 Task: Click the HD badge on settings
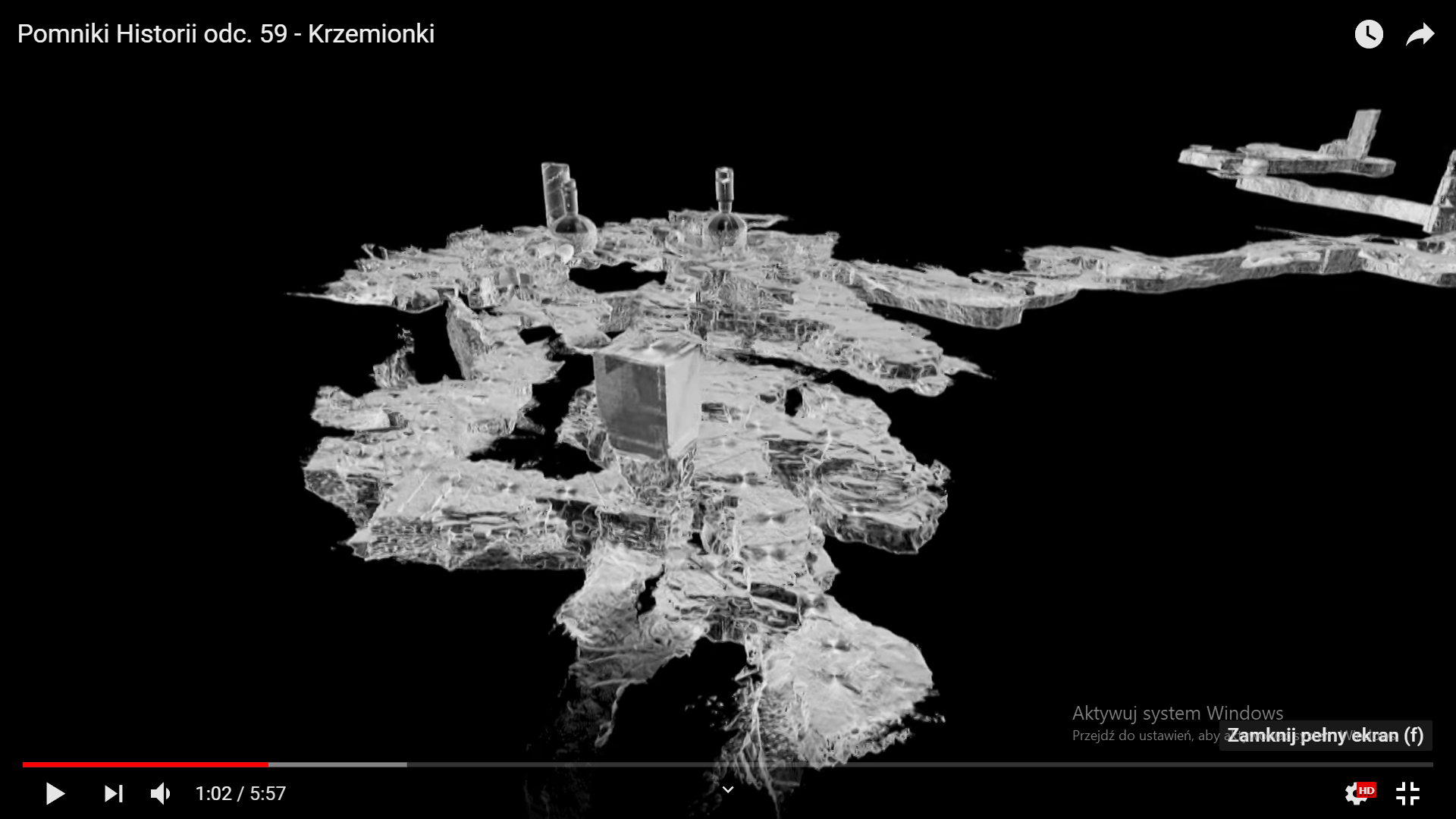[1367, 790]
